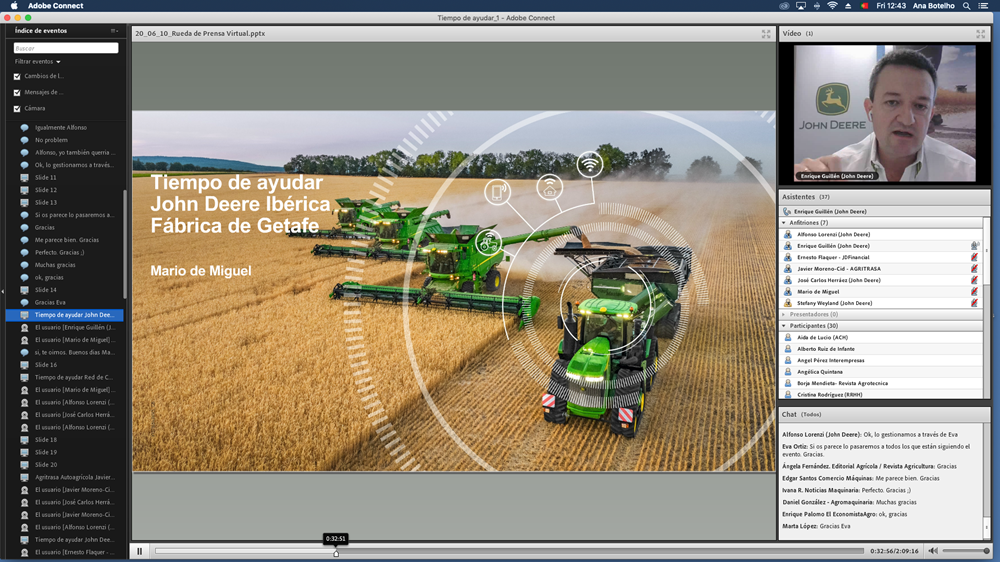Jump to the Slide 12 event
This screenshot has width=1000, height=562.
point(46,190)
